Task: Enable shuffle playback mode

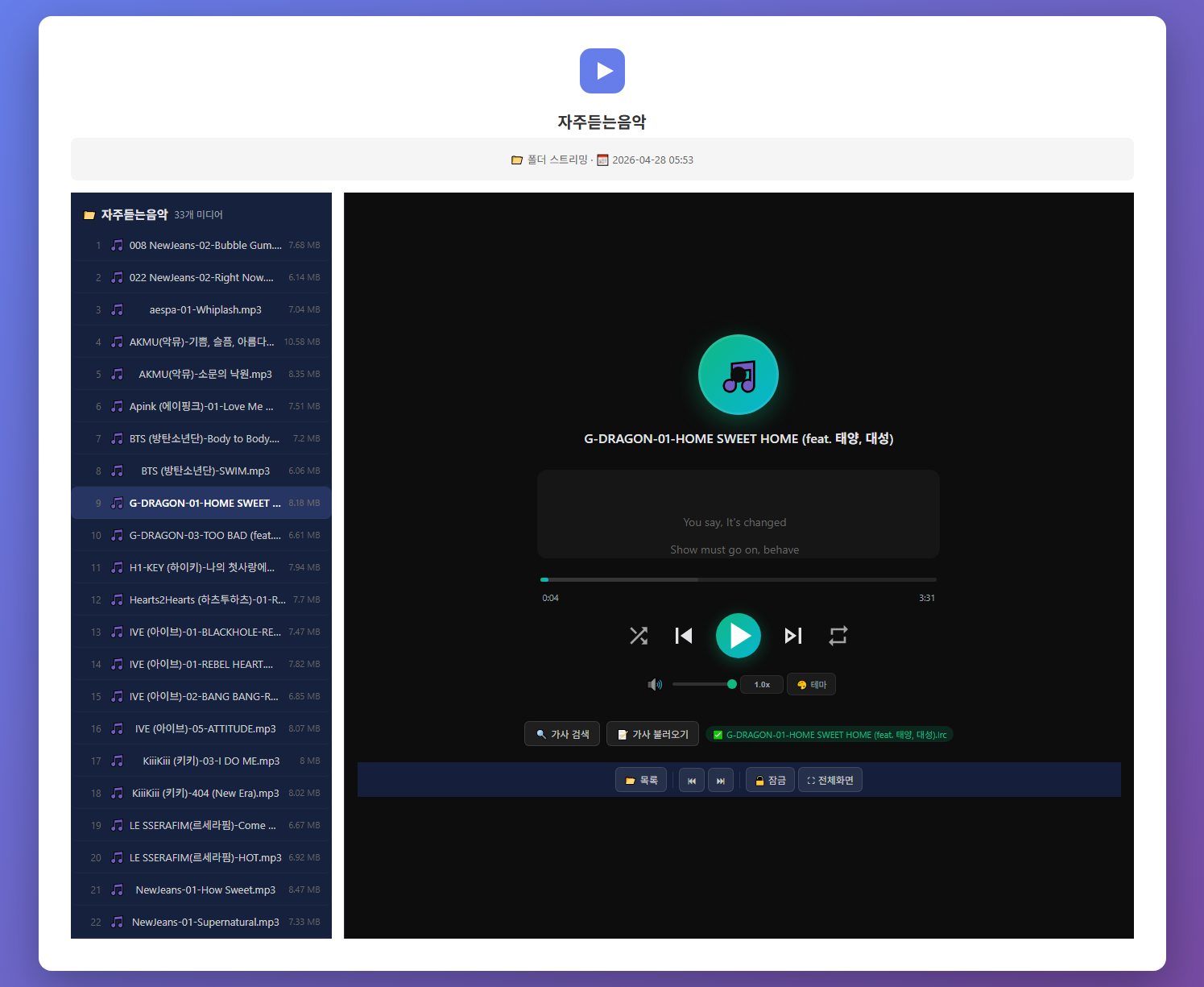Action: pos(639,636)
